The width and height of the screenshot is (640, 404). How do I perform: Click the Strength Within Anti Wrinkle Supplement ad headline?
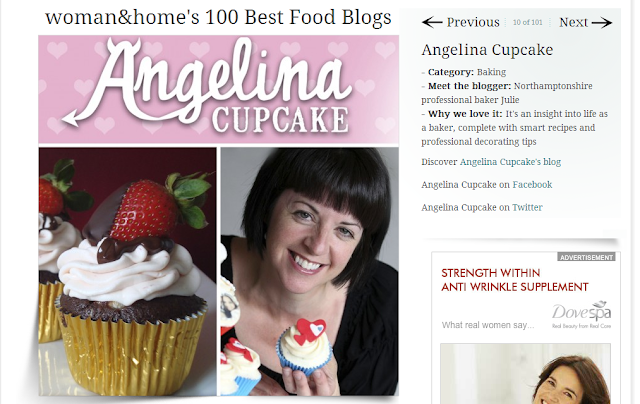(515, 280)
